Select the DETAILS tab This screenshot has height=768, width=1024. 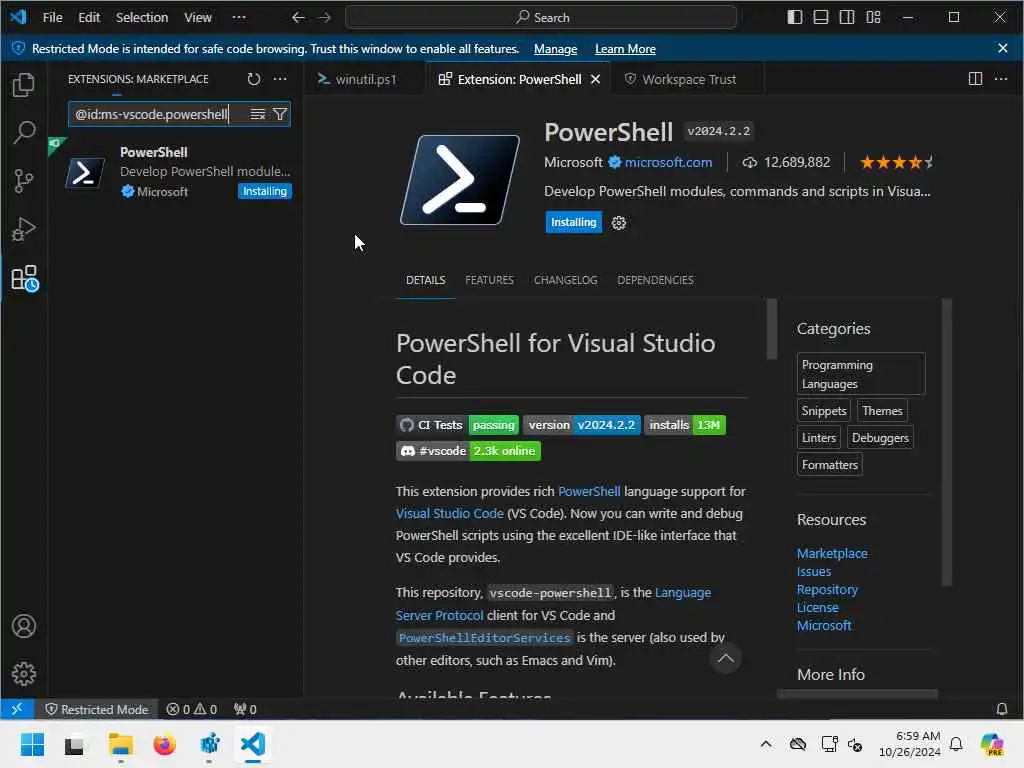coord(426,280)
